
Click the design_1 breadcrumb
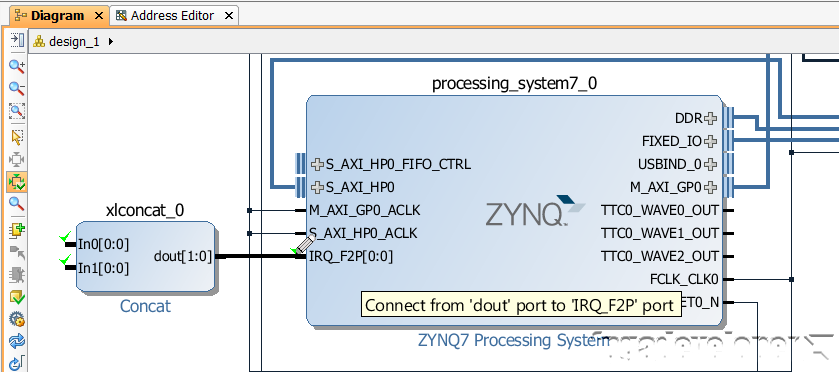click(74, 42)
